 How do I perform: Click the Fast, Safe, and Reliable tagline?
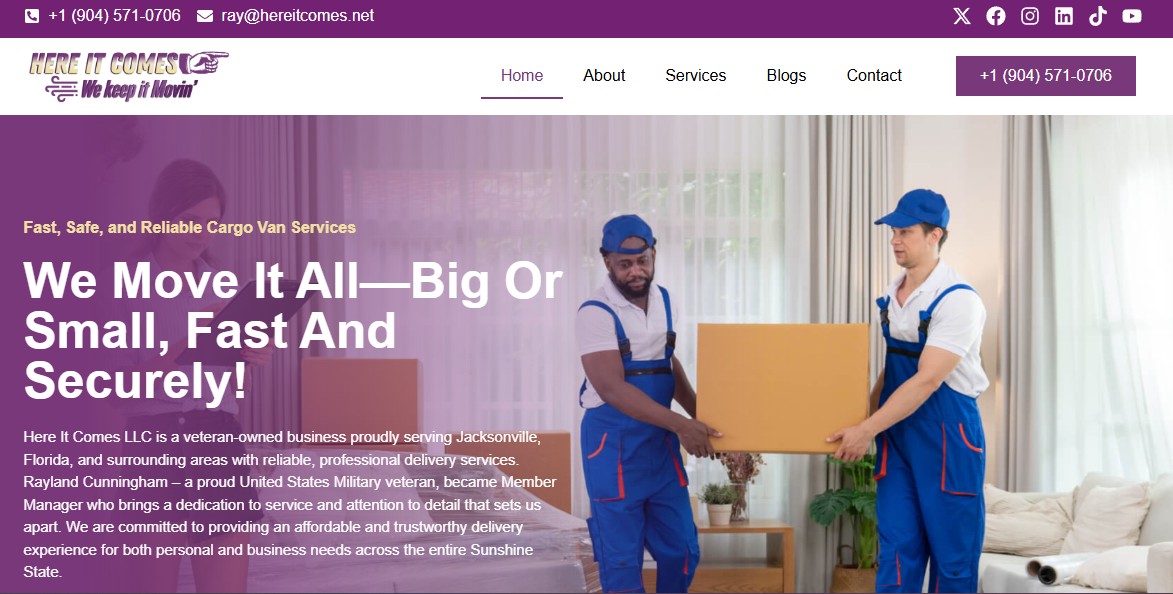coord(189,227)
